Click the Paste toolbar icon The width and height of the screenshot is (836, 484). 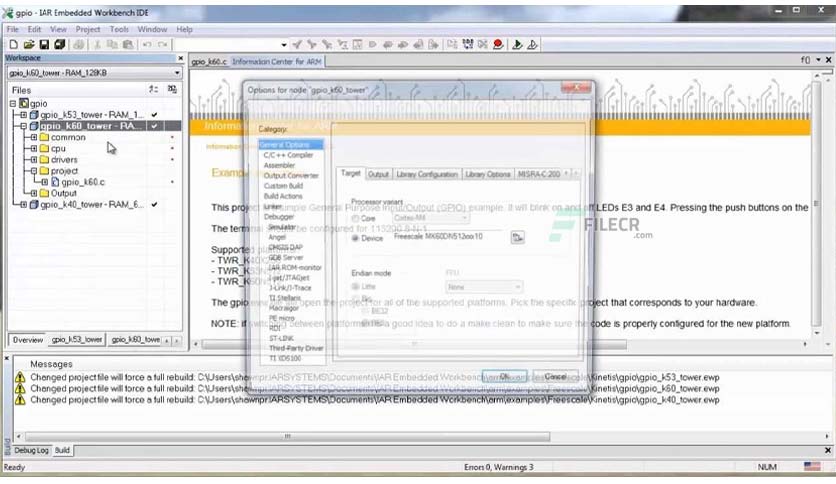[128, 45]
